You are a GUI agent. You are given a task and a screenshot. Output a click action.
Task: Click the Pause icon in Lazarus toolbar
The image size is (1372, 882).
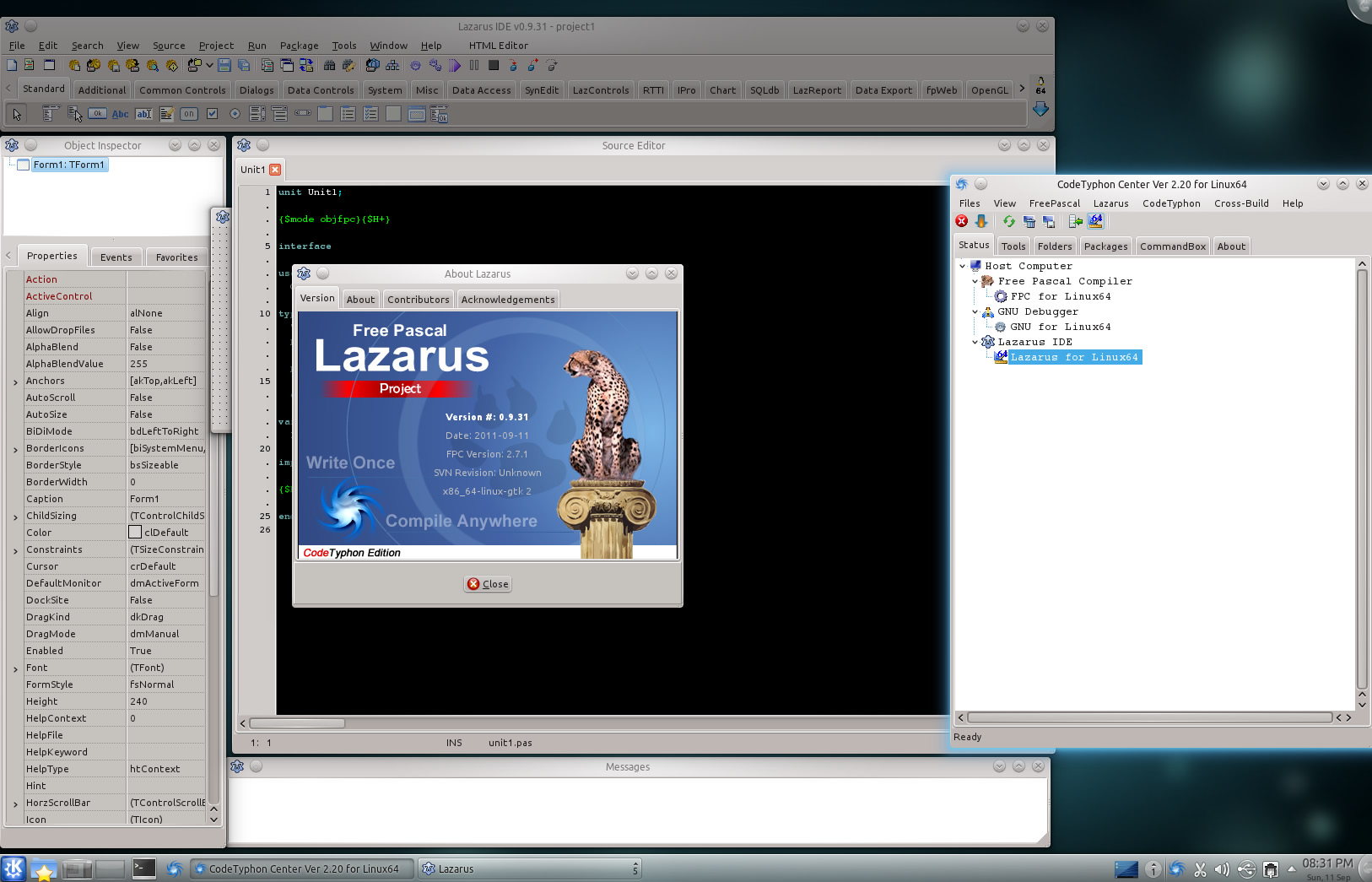click(474, 65)
